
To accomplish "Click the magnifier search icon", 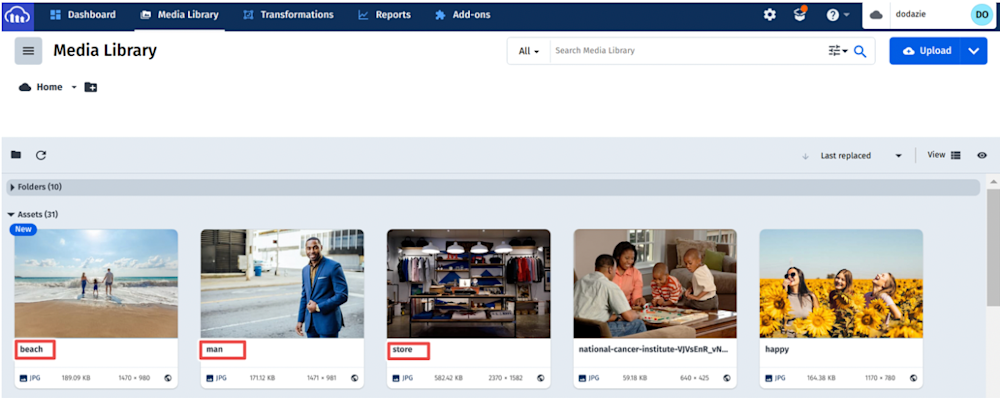I will click(x=860, y=51).
